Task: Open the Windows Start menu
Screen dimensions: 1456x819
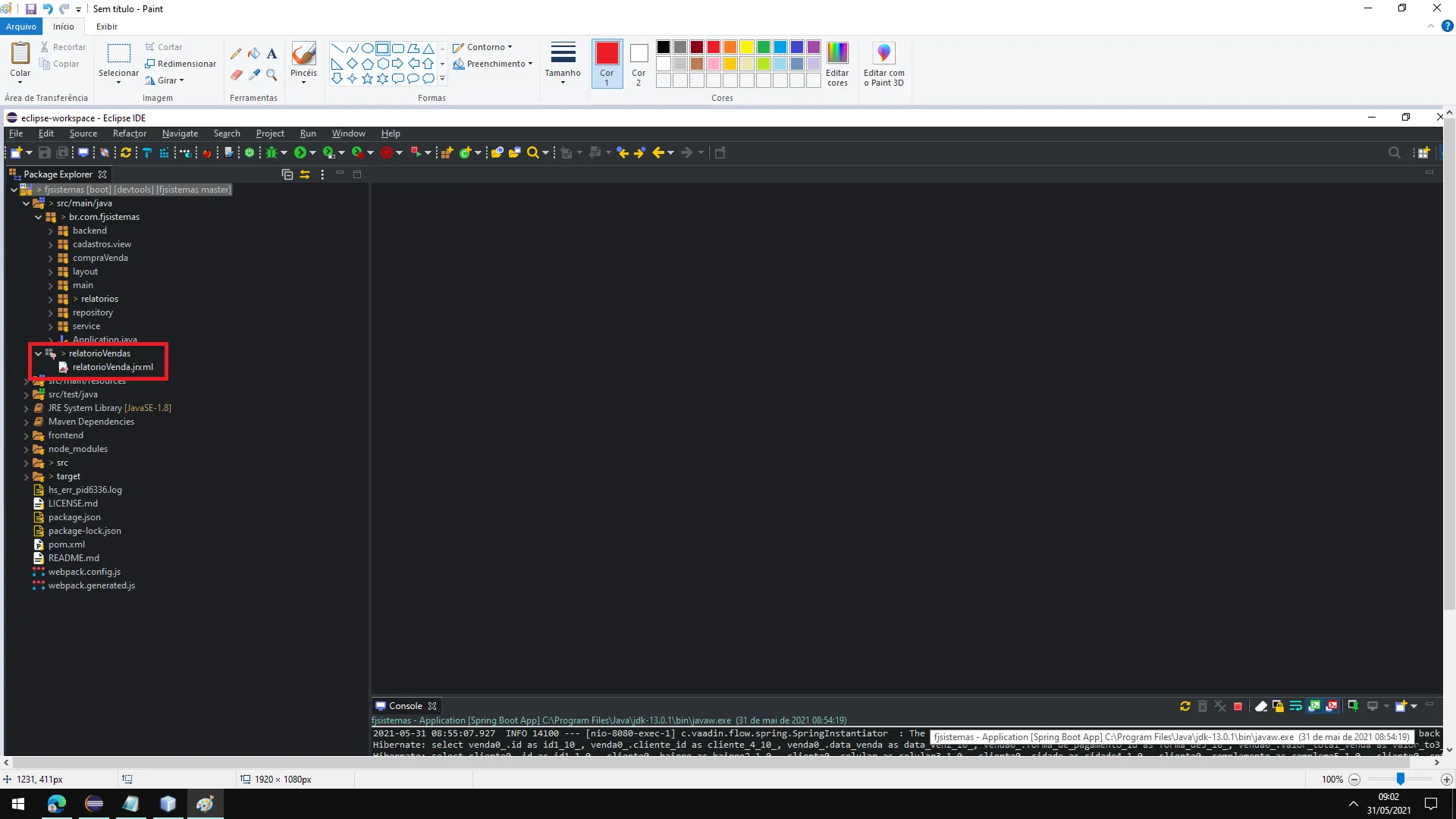Action: [x=18, y=804]
